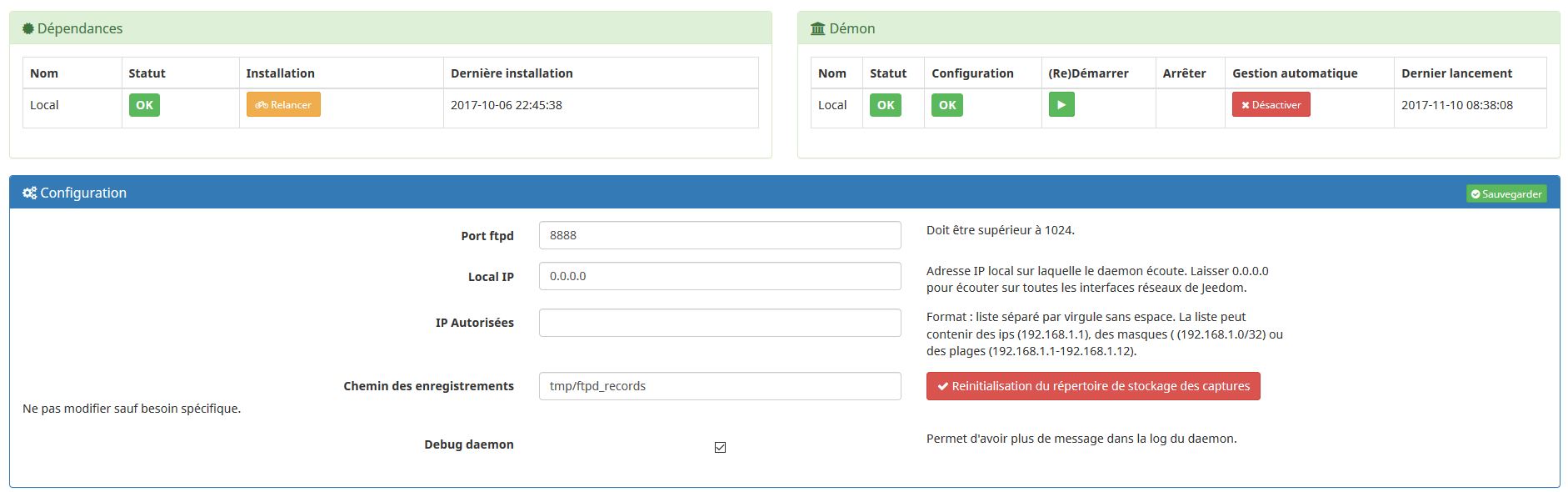Select the date 2017-10-06 22:45:38

click(507, 105)
